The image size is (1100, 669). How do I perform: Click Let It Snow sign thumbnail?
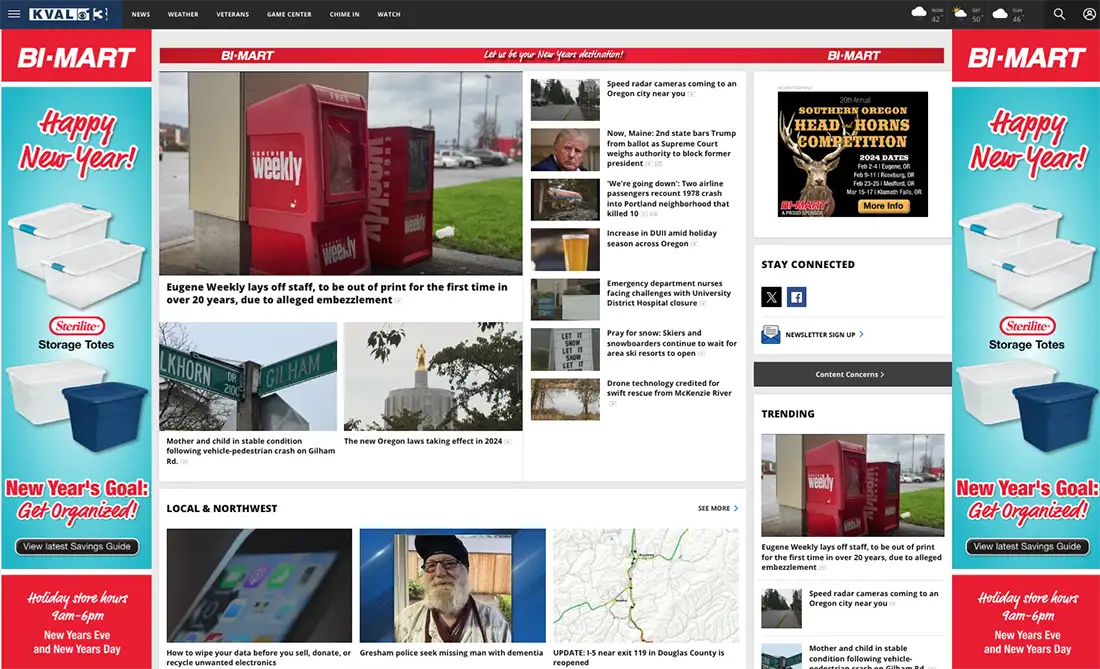[565, 349]
